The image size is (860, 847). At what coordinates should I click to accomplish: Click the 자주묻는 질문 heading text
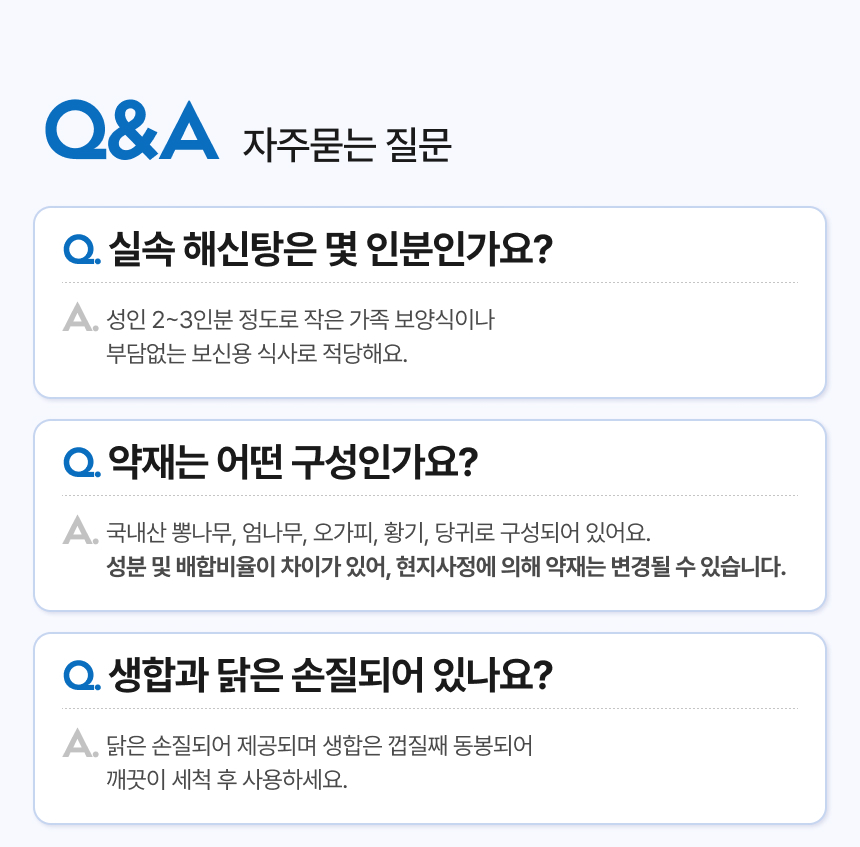point(347,146)
